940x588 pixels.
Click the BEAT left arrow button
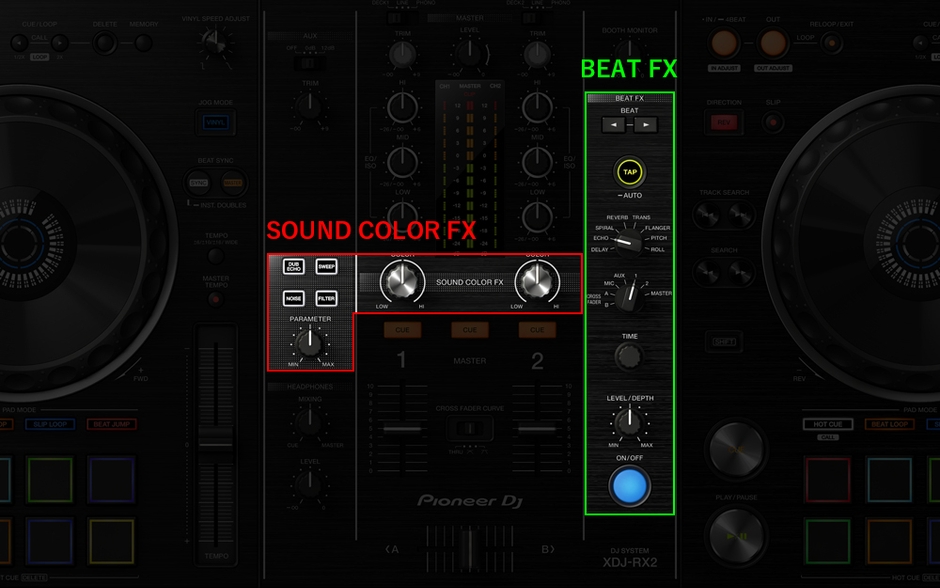[614, 125]
